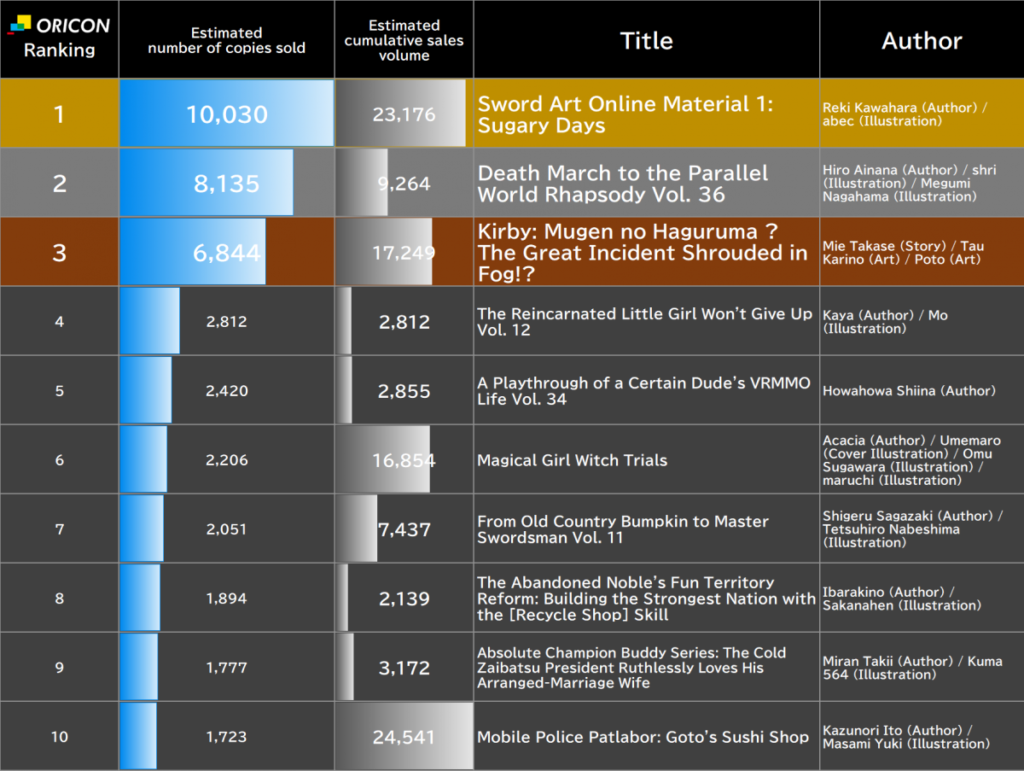Screen dimensions: 1024x771
Task: Click the 9,264 cumulative sales value
Action: (404, 183)
